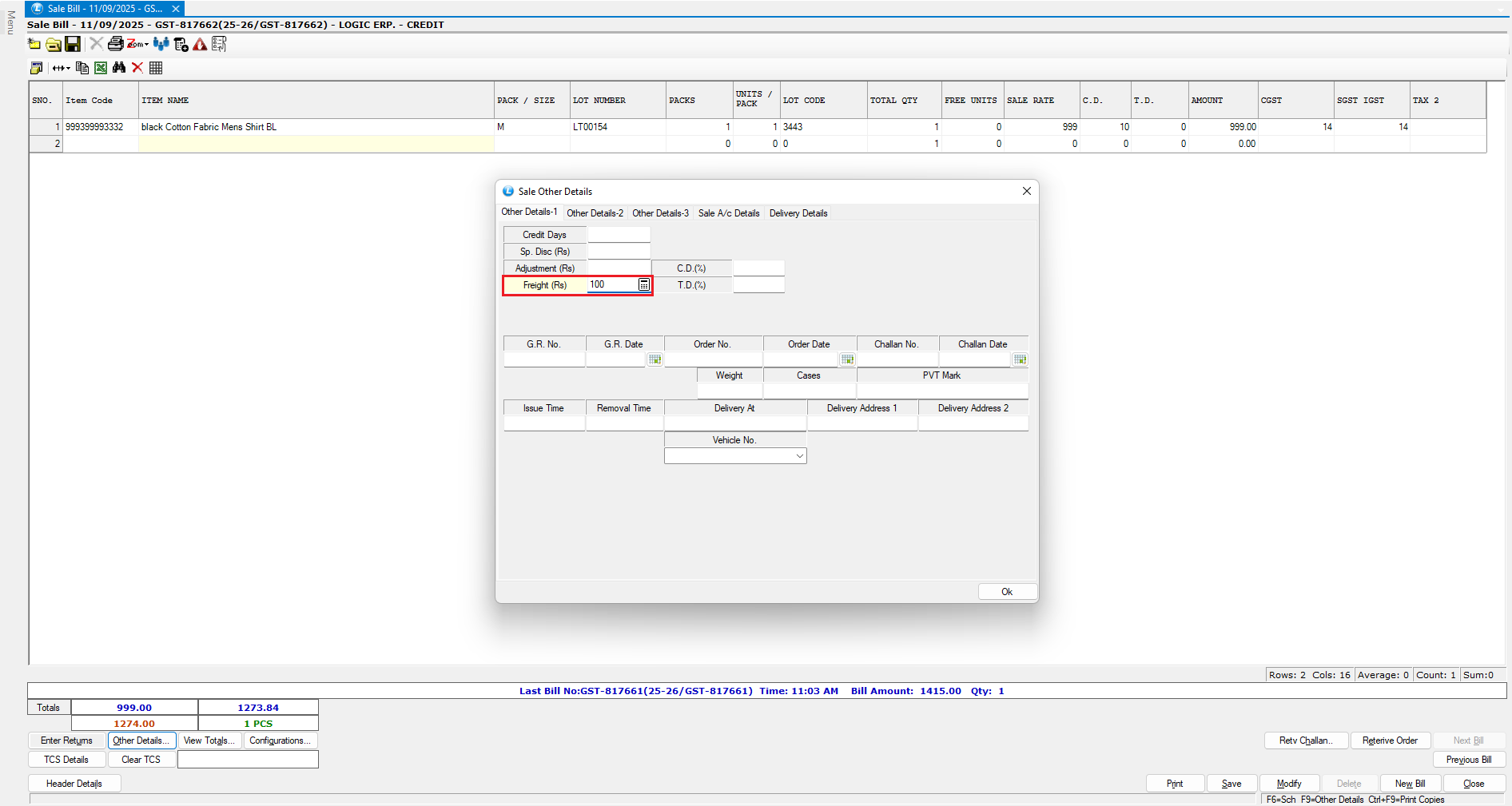Click the floppy disk save icon
This screenshot has width=1512, height=806.
click(x=73, y=44)
